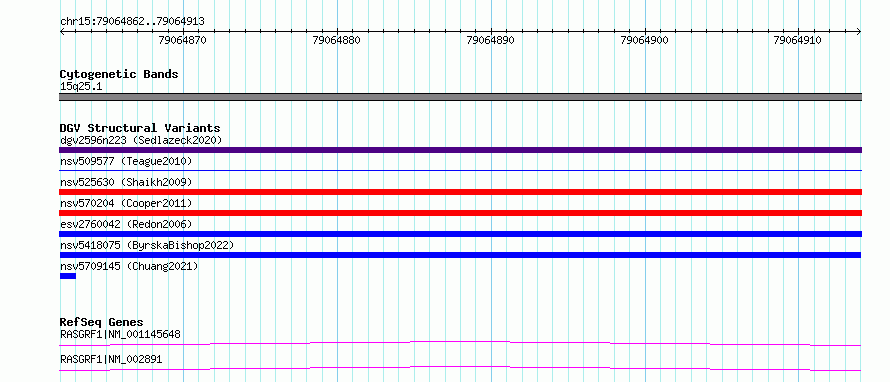This screenshot has height=382, width=890.
Task: Open nsv5418075 (ByrskaBishop2022) variant label
Action: coord(147,245)
